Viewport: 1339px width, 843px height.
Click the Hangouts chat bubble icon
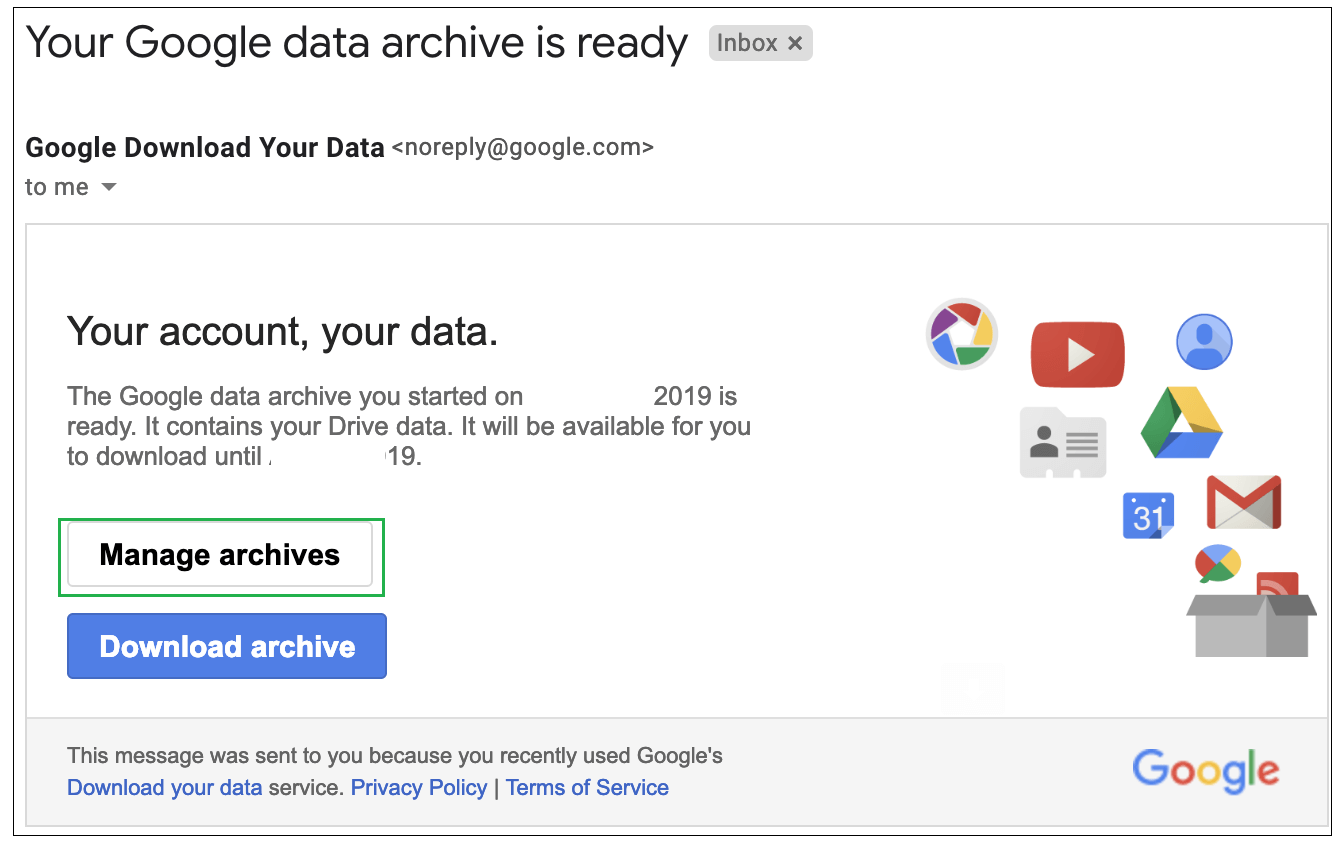click(1218, 564)
